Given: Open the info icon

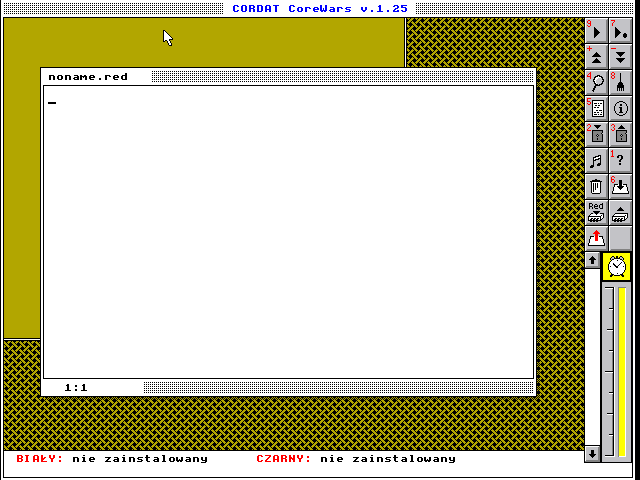Looking at the screenshot, I should point(620,109).
